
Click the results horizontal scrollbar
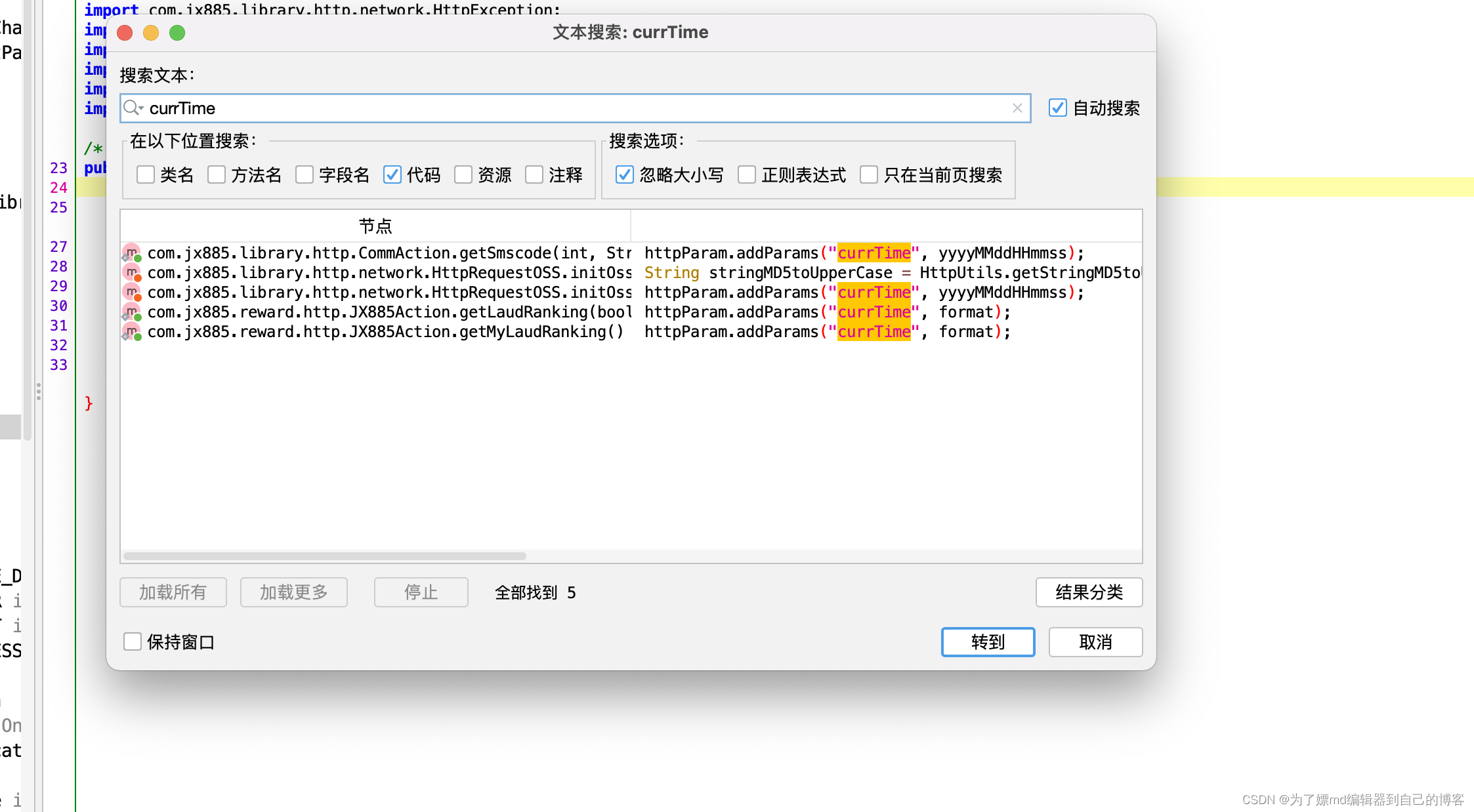[325, 556]
